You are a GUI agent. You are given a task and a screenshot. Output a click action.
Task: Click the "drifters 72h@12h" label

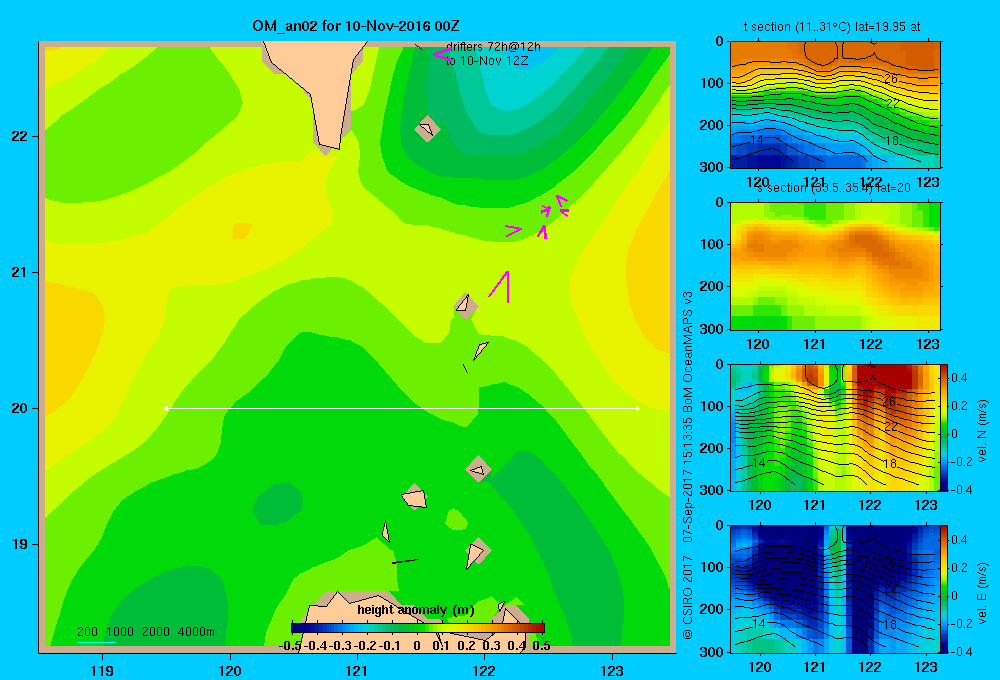[493, 47]
